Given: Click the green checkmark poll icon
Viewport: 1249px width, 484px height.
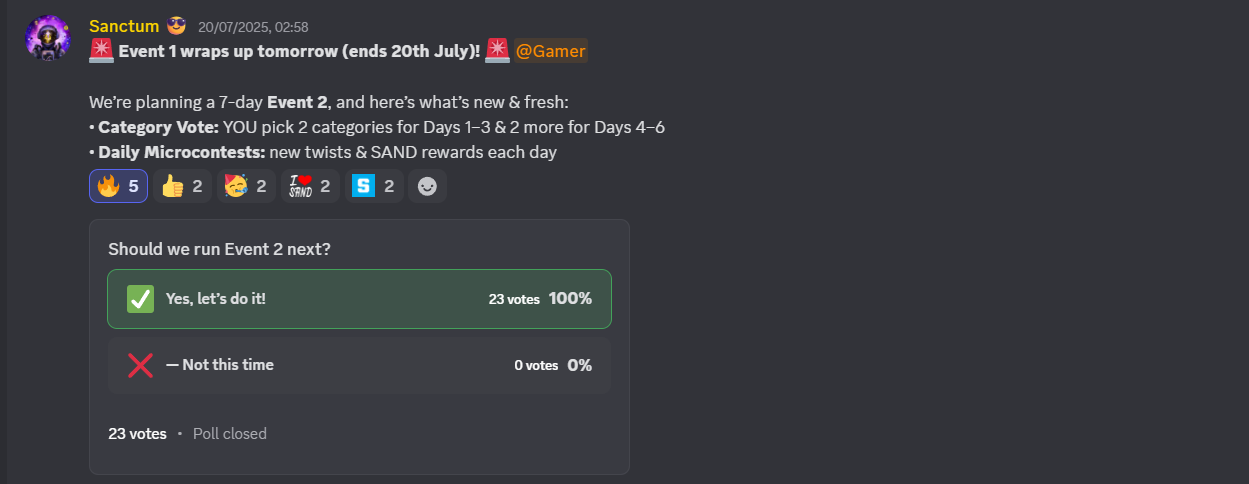Looking at the screenshot, I should point(140,299).
